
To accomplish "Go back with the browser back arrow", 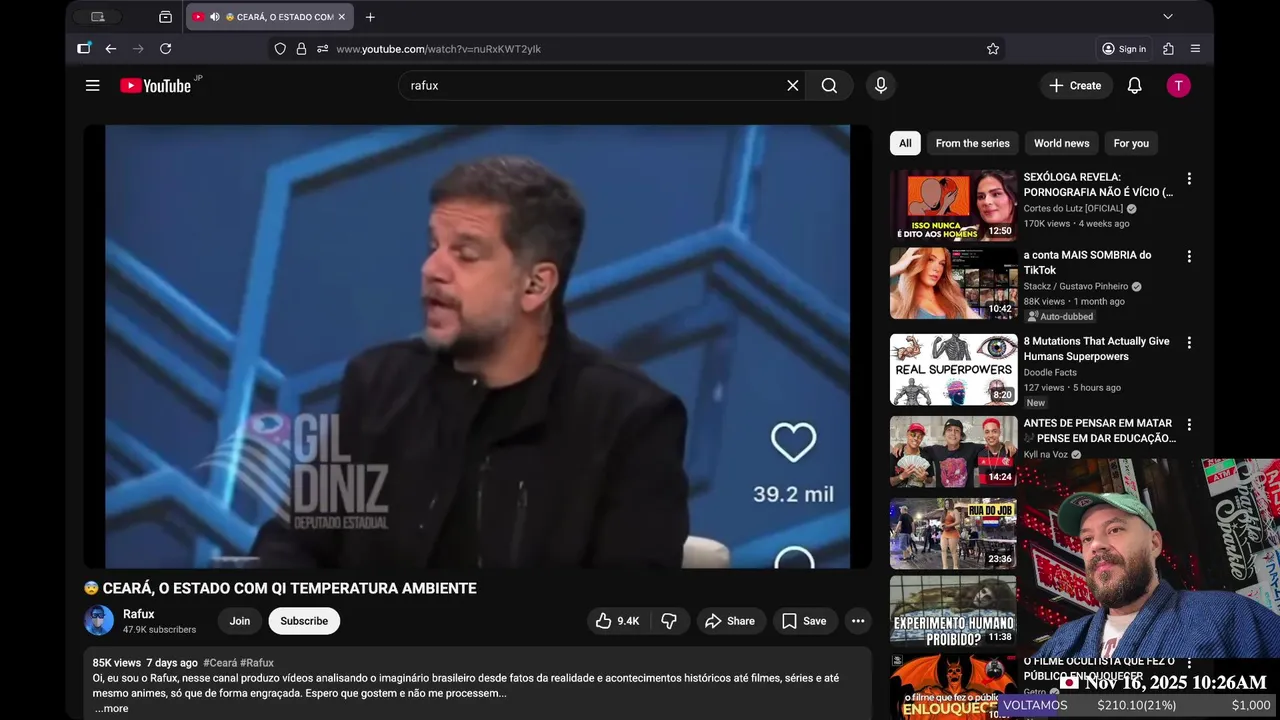I will tap(111, 49).
